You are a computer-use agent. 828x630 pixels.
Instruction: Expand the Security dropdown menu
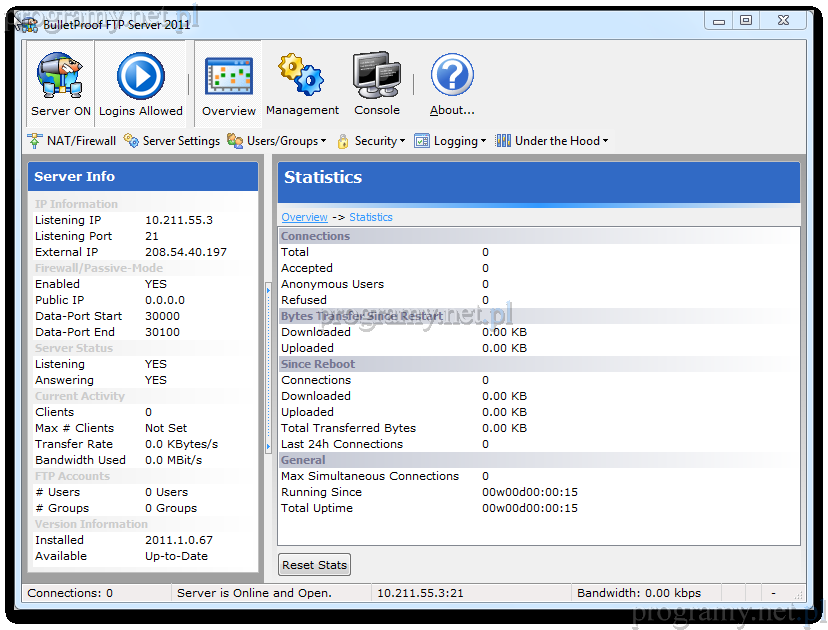372,141
